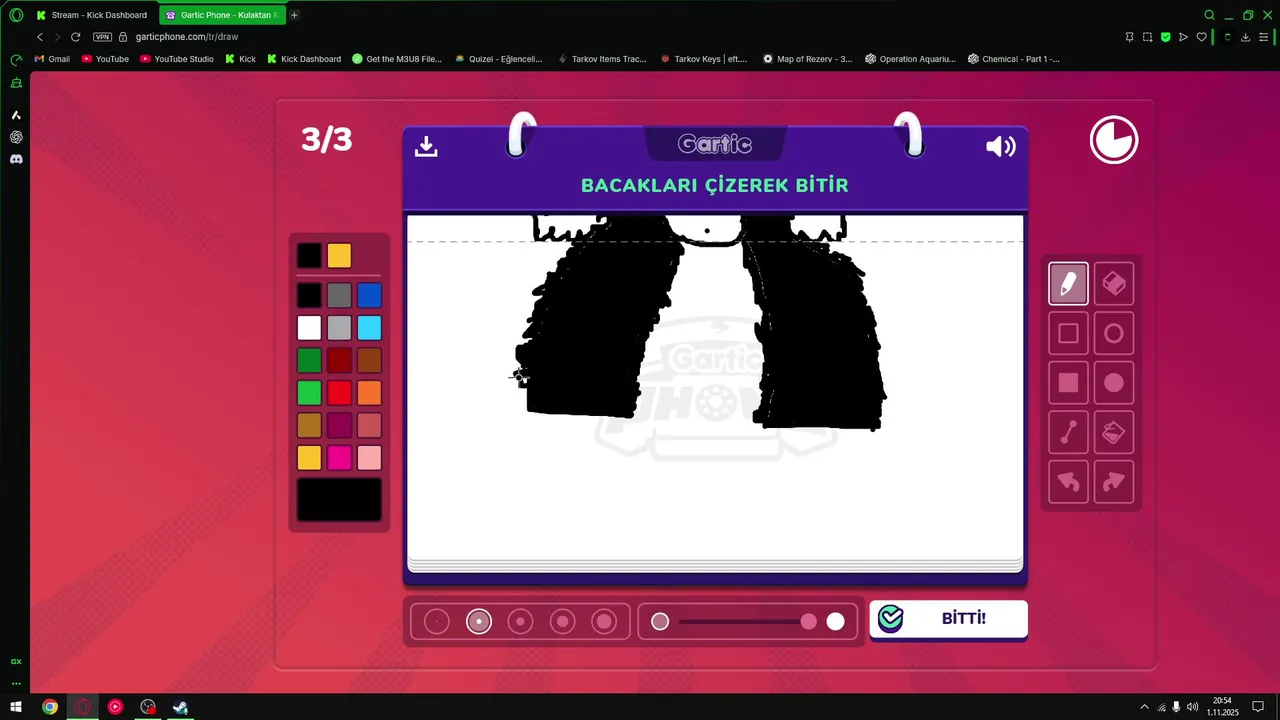1280x720 pixels.
Task: Open the Map of Rezerv bookmark
Action: click(x=808, y=59)
